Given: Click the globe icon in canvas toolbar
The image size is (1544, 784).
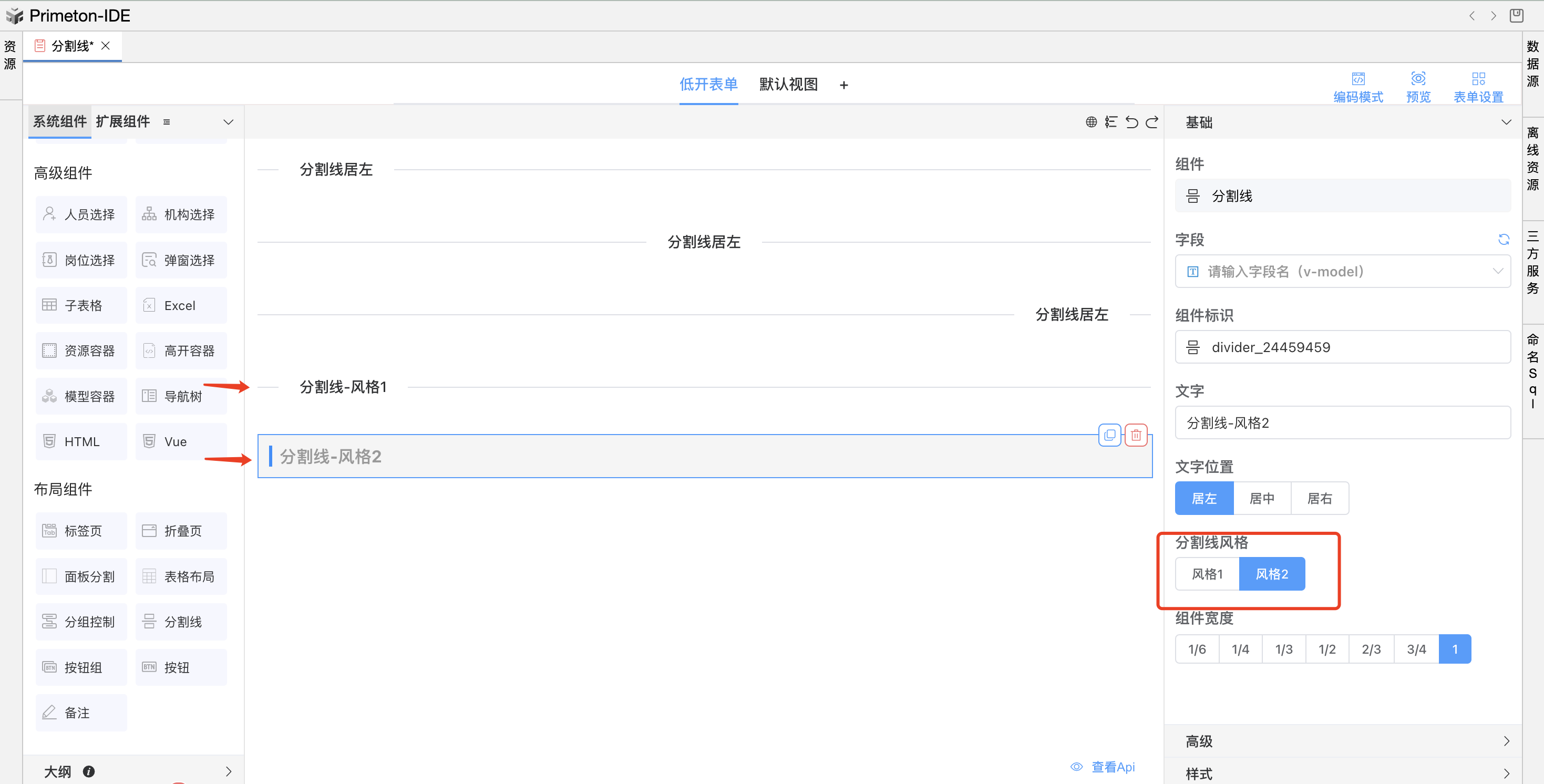Looking at the screenshot, I should pos(1091,122).
